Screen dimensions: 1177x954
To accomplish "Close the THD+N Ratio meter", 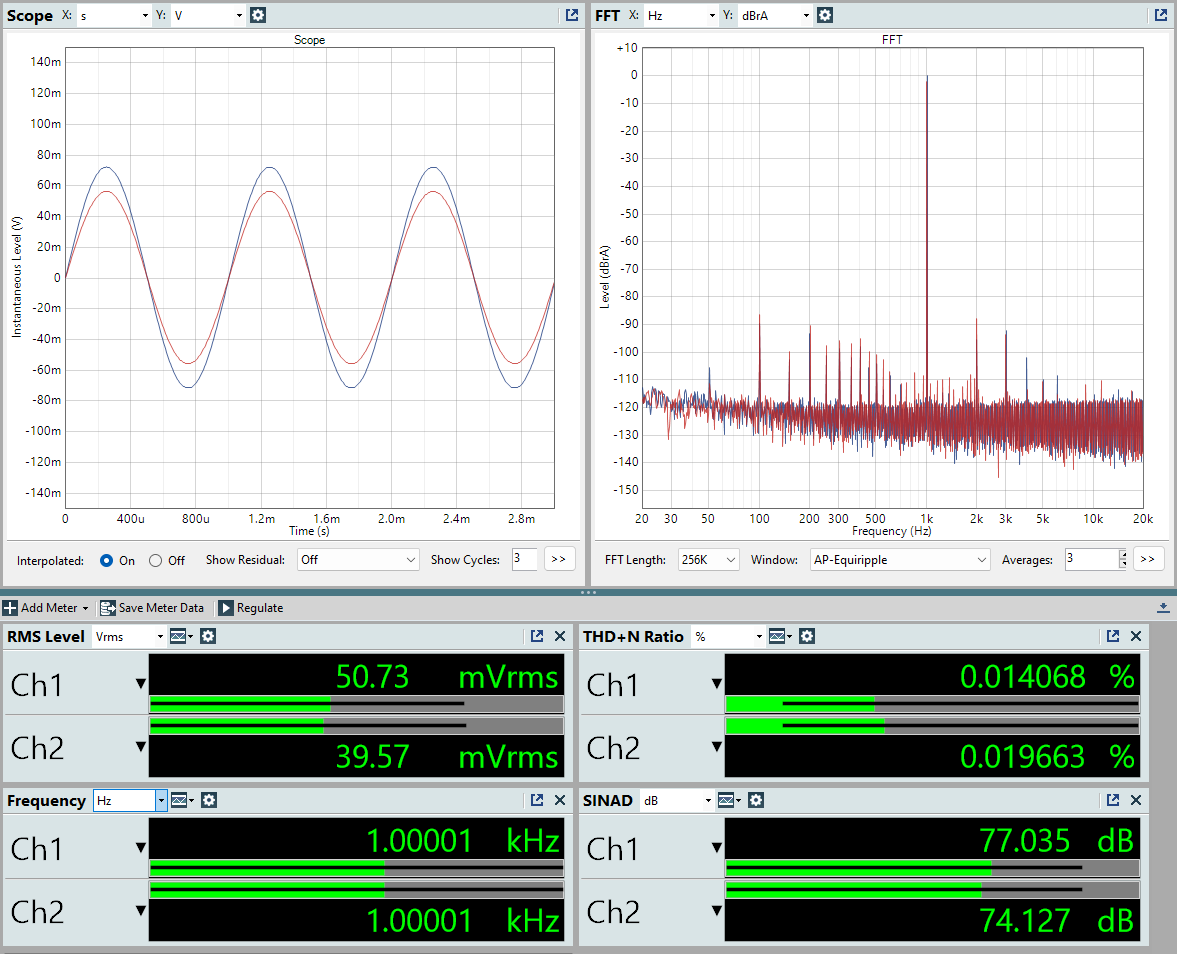I will (x=1136, y=636).
